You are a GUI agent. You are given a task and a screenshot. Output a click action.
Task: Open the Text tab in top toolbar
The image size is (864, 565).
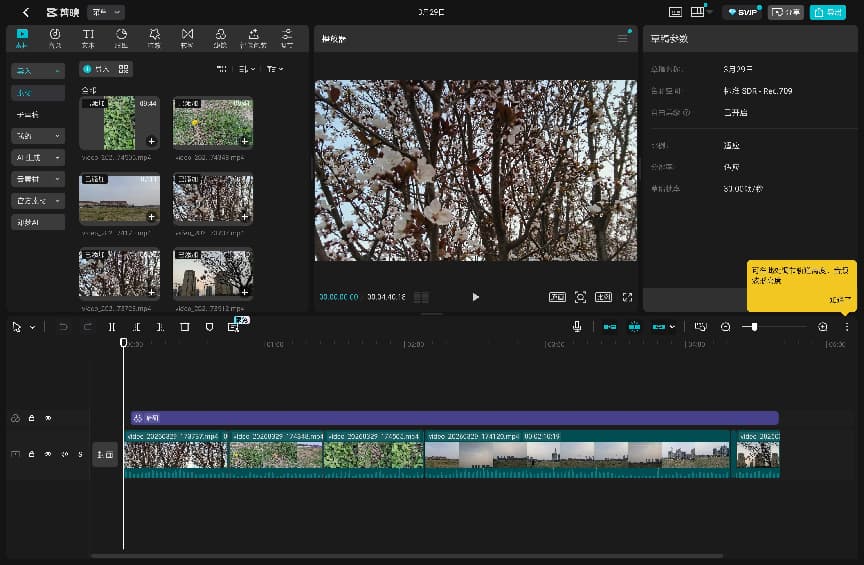87,38
